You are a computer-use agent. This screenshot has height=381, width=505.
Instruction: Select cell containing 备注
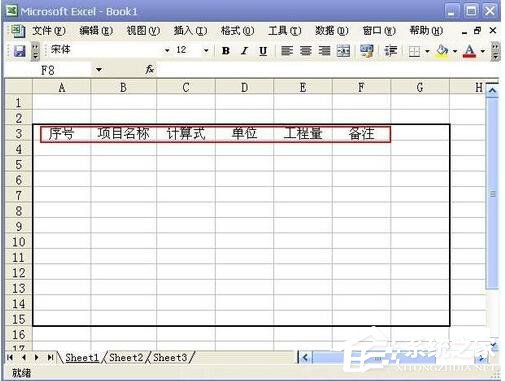361,134
